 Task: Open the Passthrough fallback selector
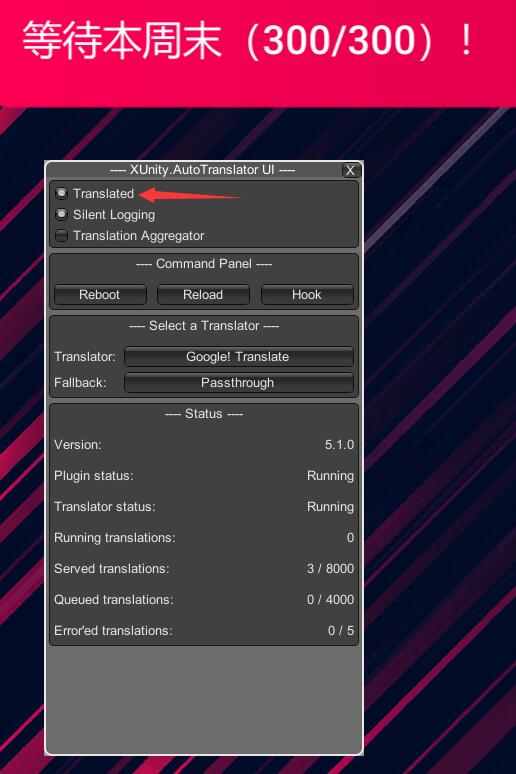(238, 383)
